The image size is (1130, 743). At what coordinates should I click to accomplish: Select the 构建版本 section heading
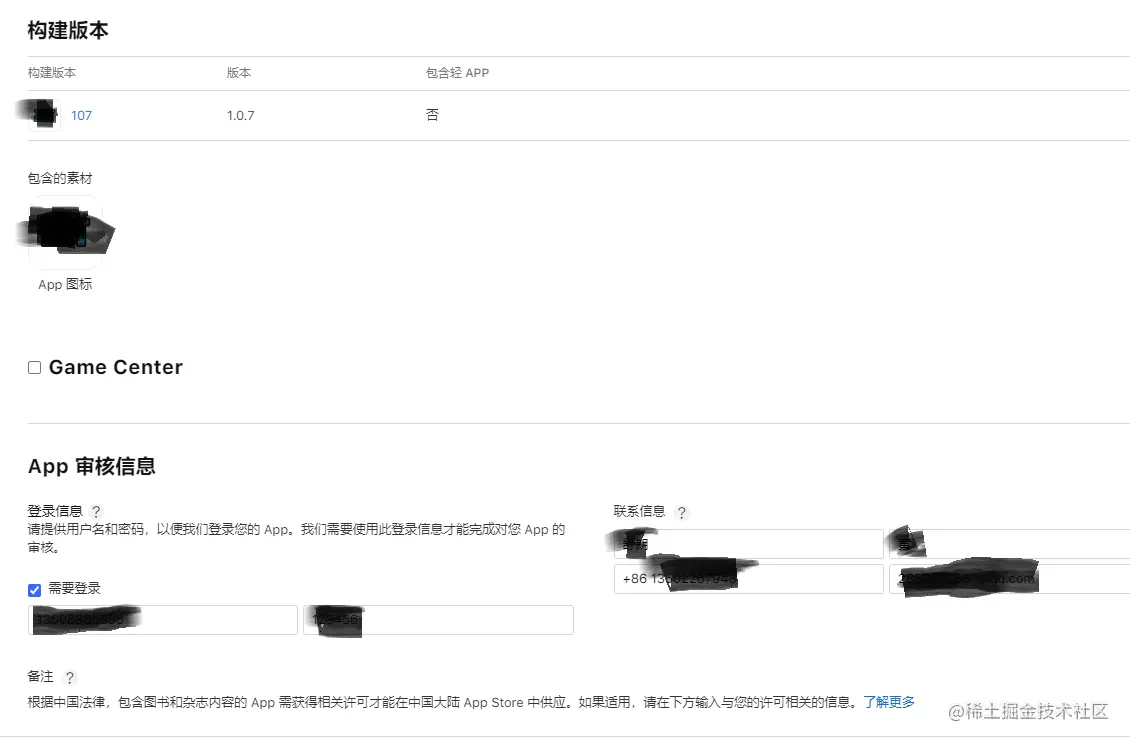tap(68, 30)
